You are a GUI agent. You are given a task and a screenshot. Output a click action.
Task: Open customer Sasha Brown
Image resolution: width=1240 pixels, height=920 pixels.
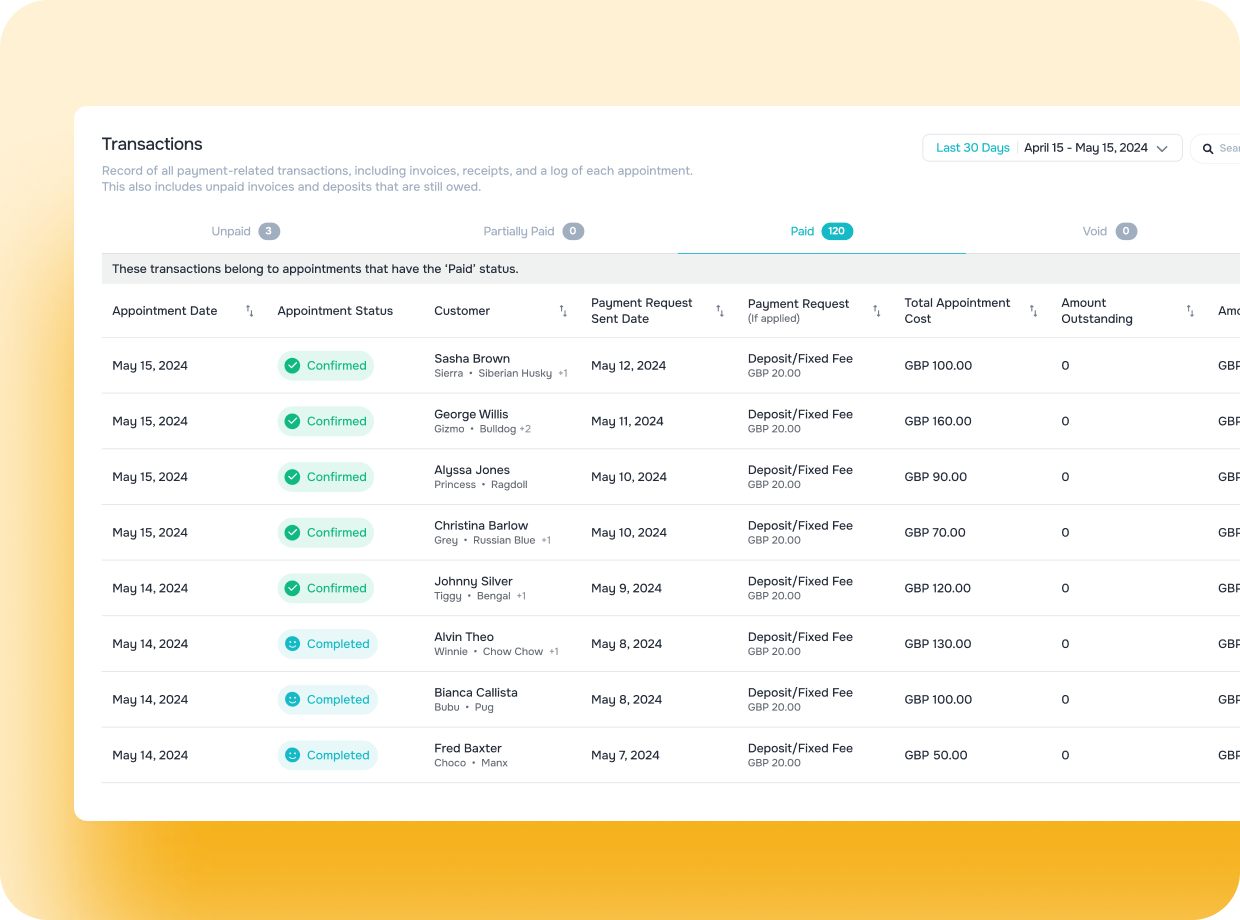pos(472,358)
